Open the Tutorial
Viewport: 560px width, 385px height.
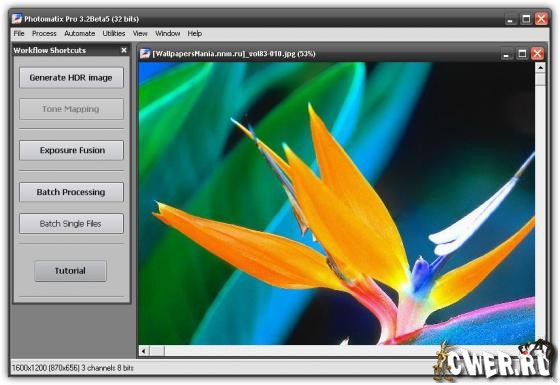pyautogui.click(x=70, y=271)
